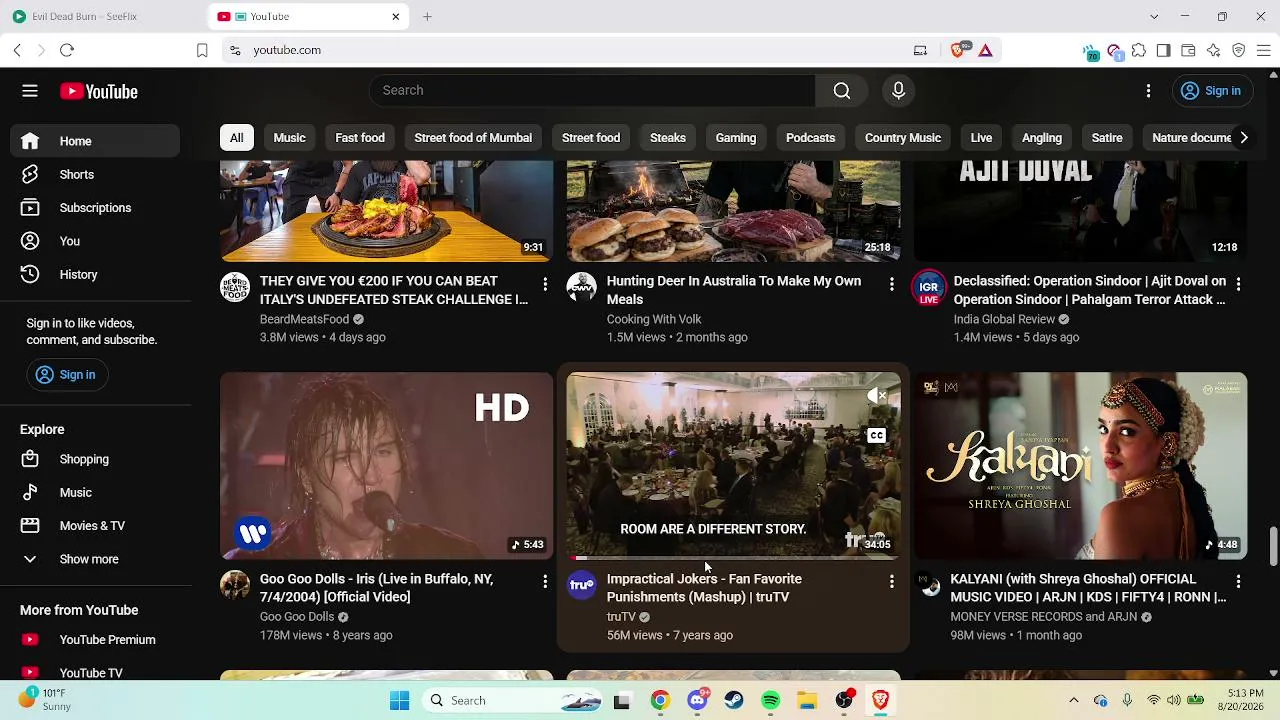
Task: Open the Goo Goo Dolls HD thumbnail
Action: click(387, 466)
